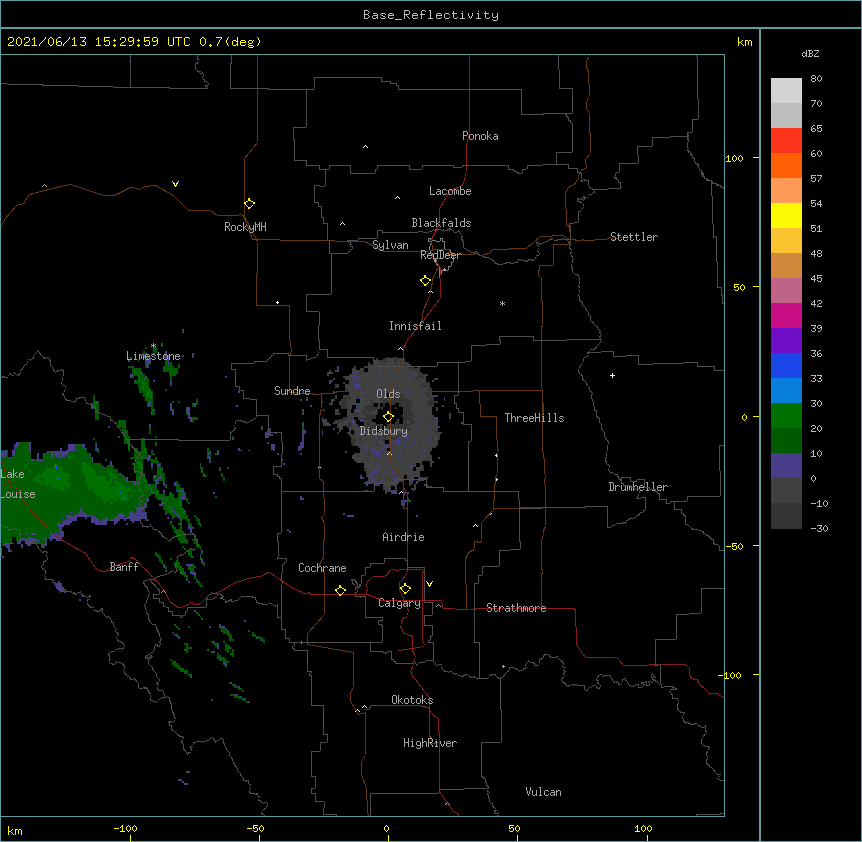Click the white asterisk above Limestone label

(x=153, y=346)
